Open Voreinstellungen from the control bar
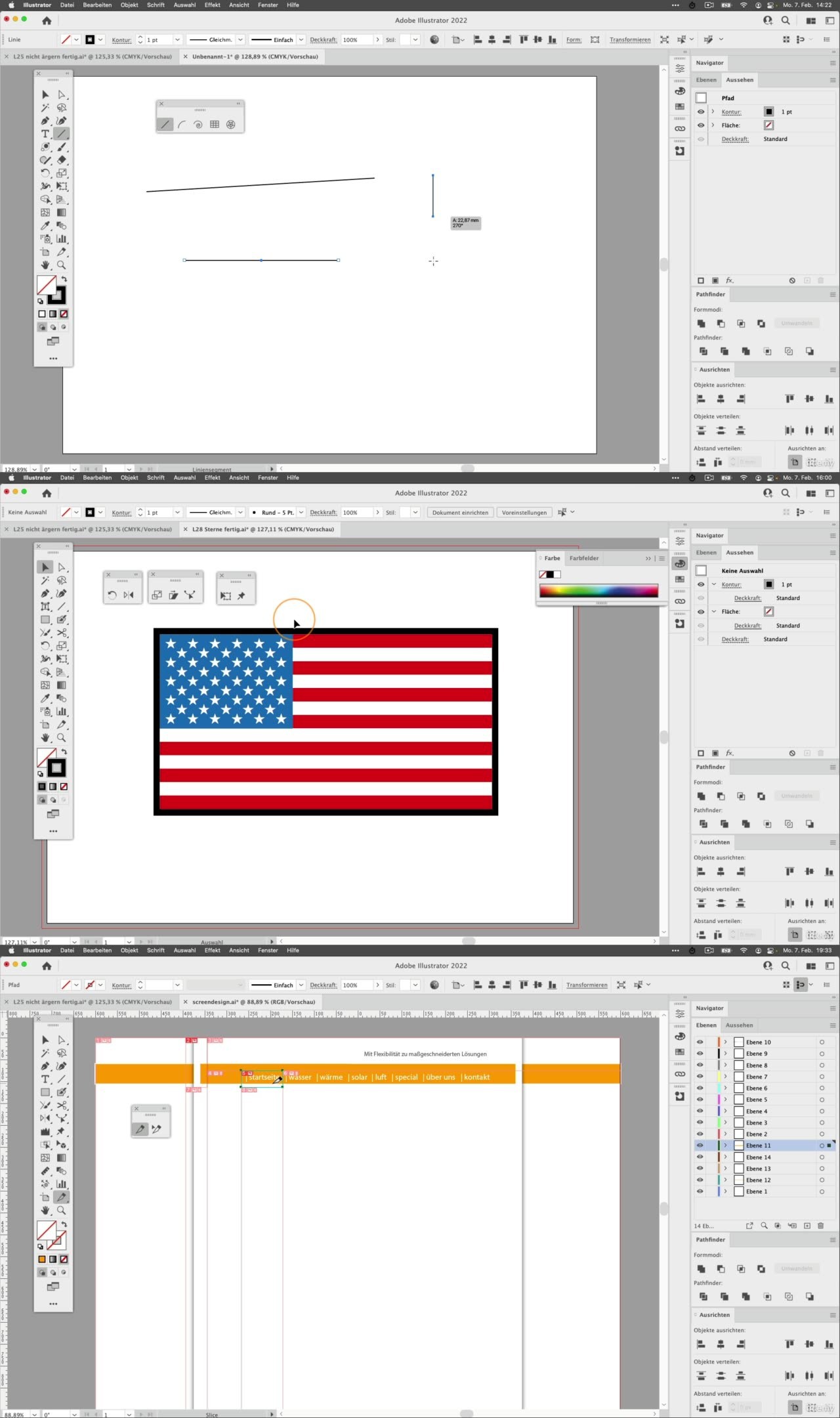Image resolution: width=840 pixels, height=1418 pixels. point(524,513)
